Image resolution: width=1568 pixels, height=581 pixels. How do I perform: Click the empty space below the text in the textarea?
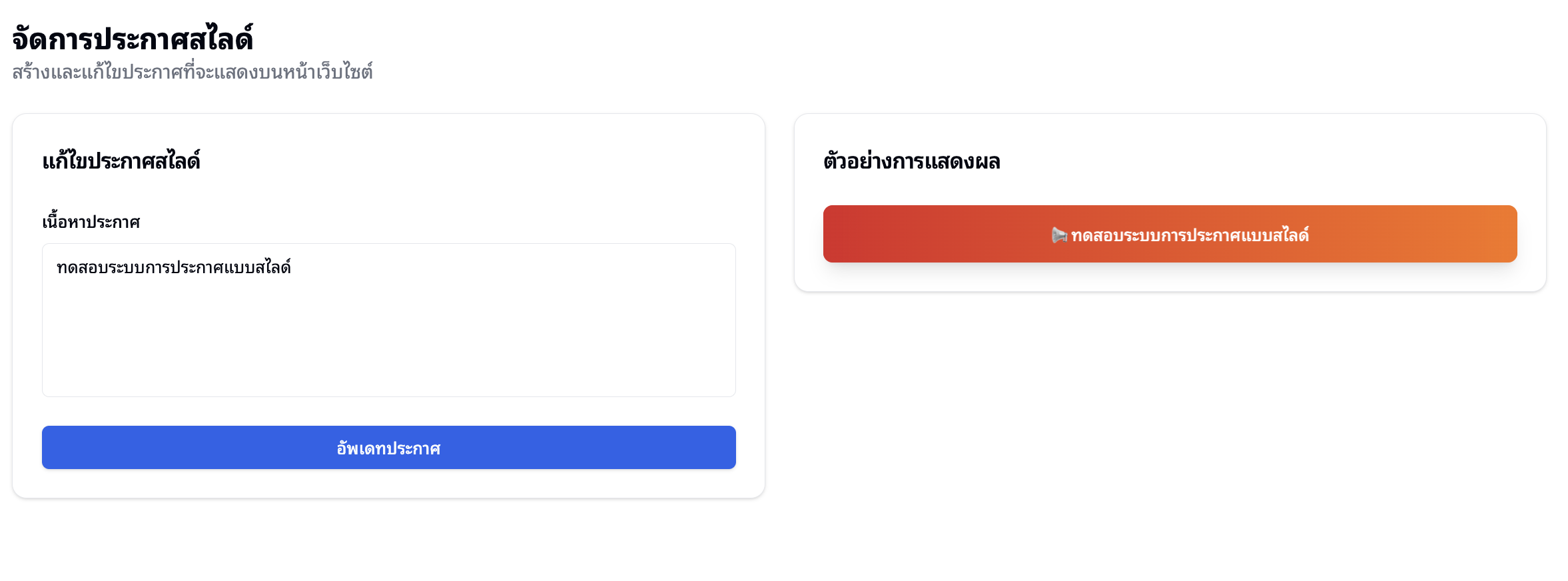point(388,346)
